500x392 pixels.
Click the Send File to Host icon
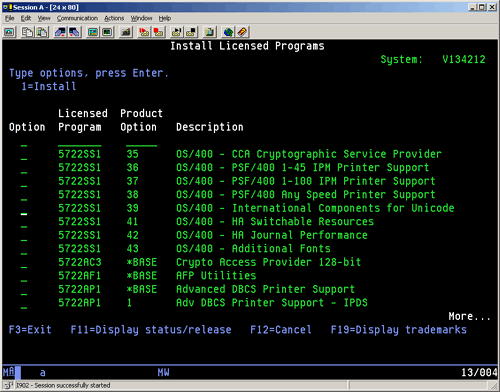[60, 32]
